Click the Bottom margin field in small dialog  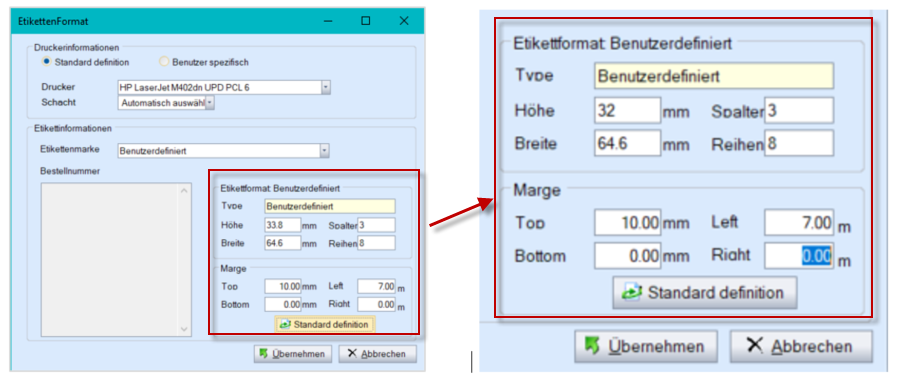(283, 304)
